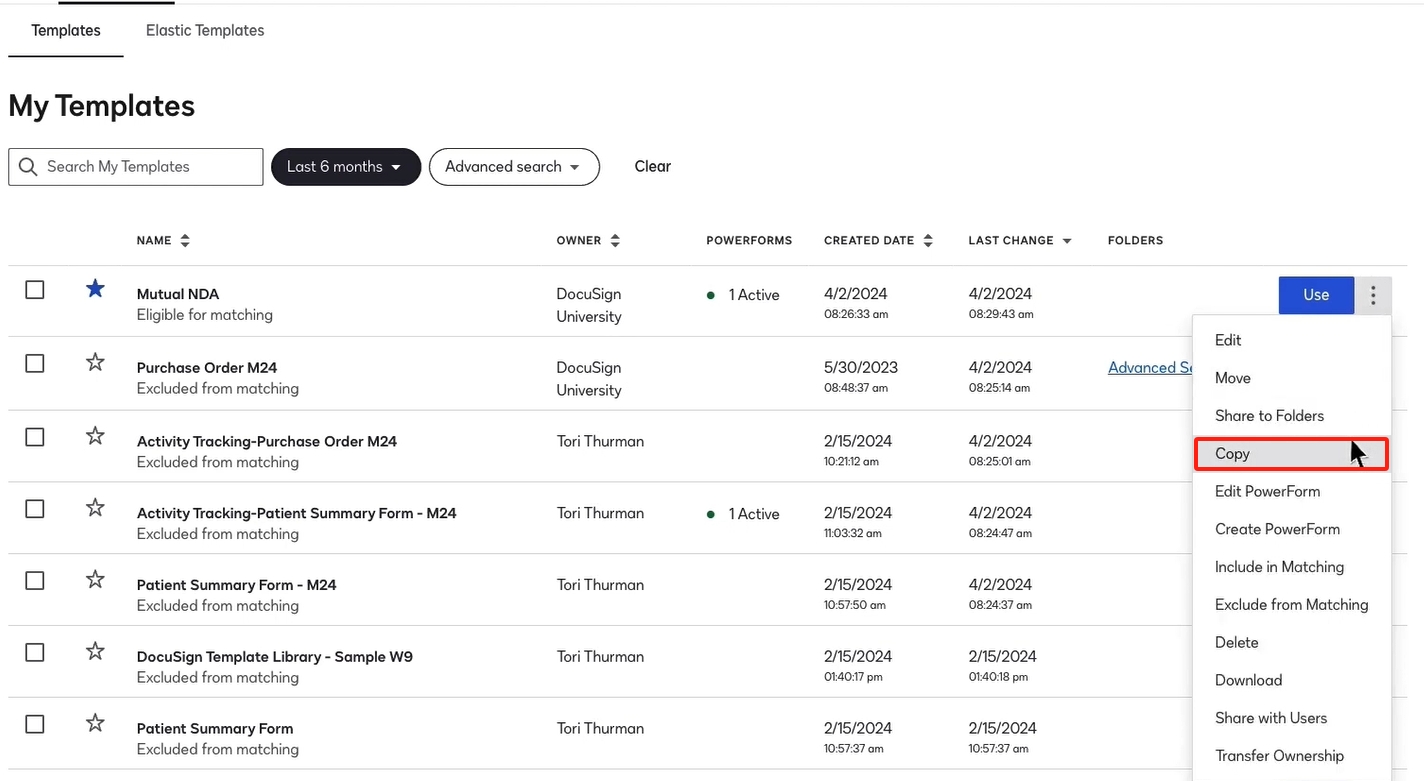Open the Last 6 months dropdown

(345, 167)
